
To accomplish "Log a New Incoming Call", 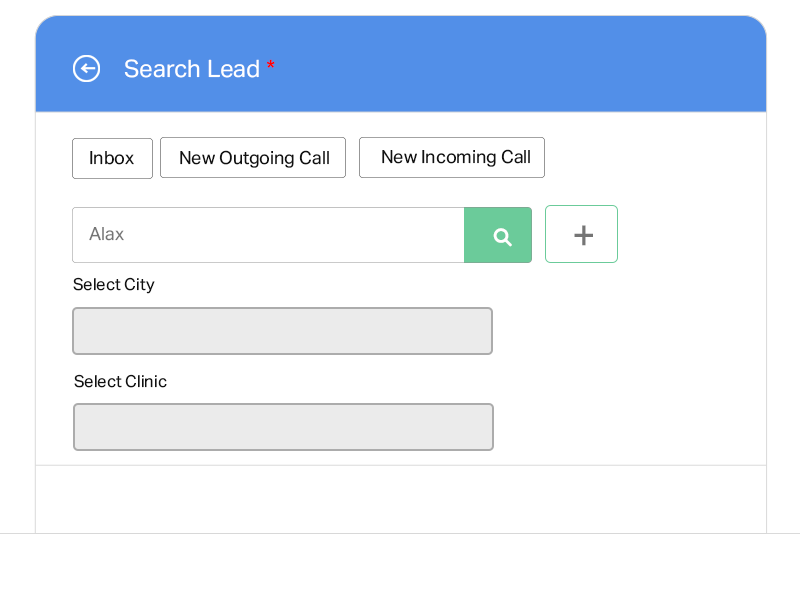I will (452, 157).
